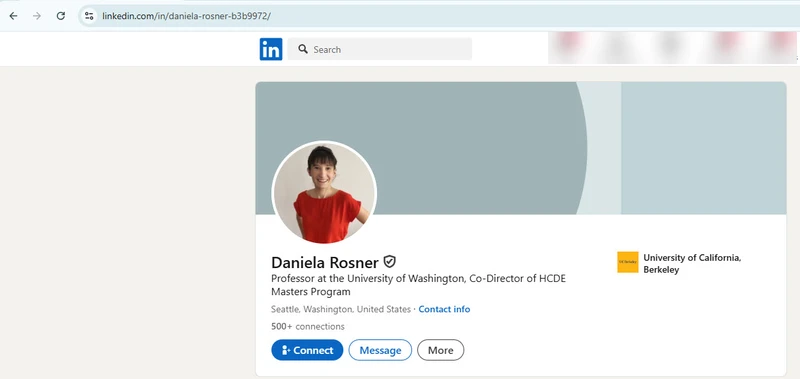Click the browser forward arrow
The width and height of the screenshot is (800, 379).
click(x=37, y=16)
